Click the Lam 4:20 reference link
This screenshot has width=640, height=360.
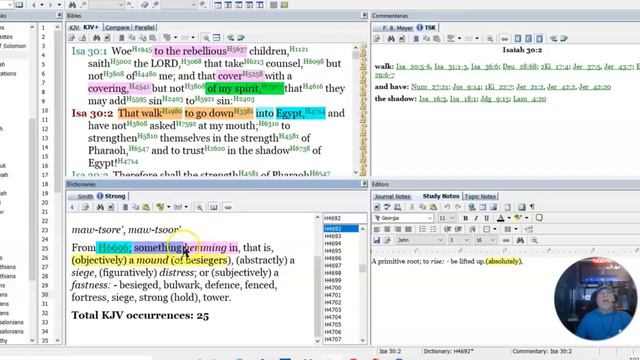529,99
